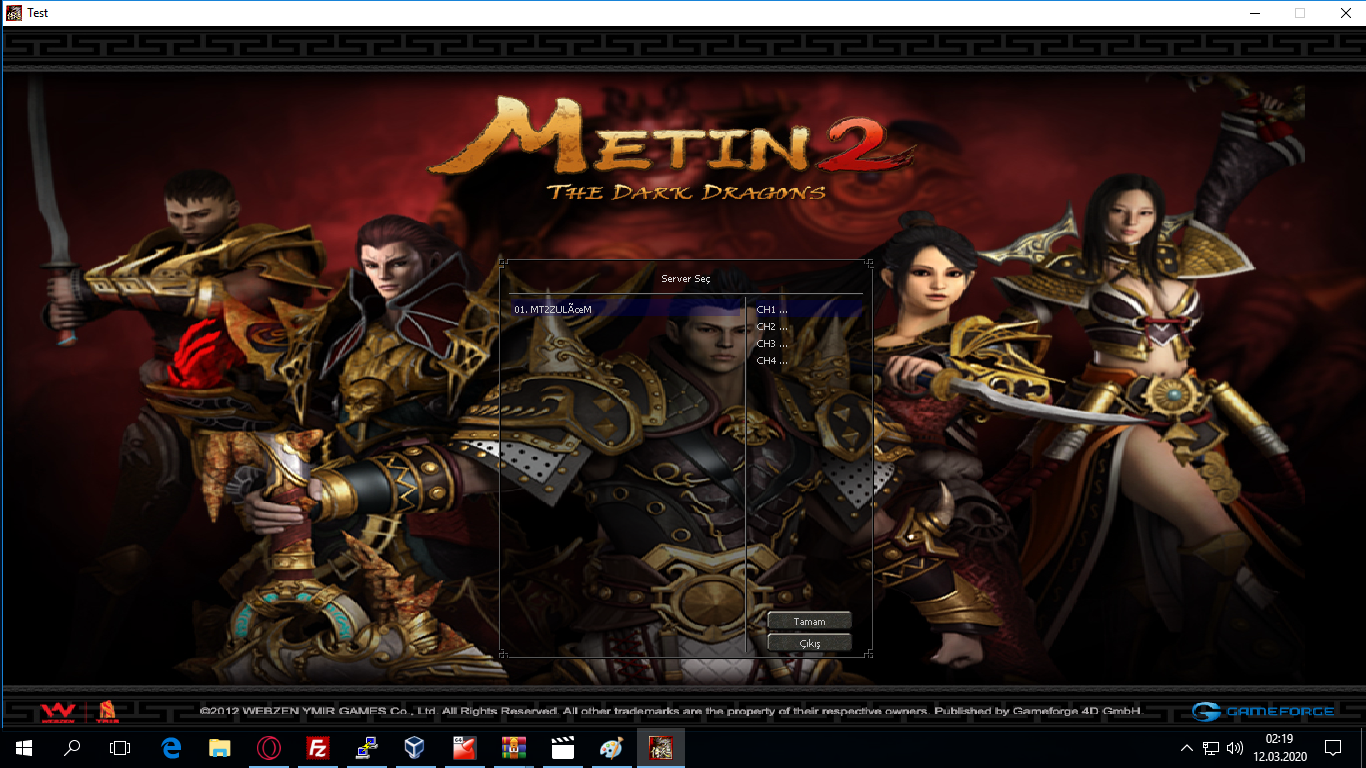
Task: Click the Test window title bar icon
Action: click(14, 13)
